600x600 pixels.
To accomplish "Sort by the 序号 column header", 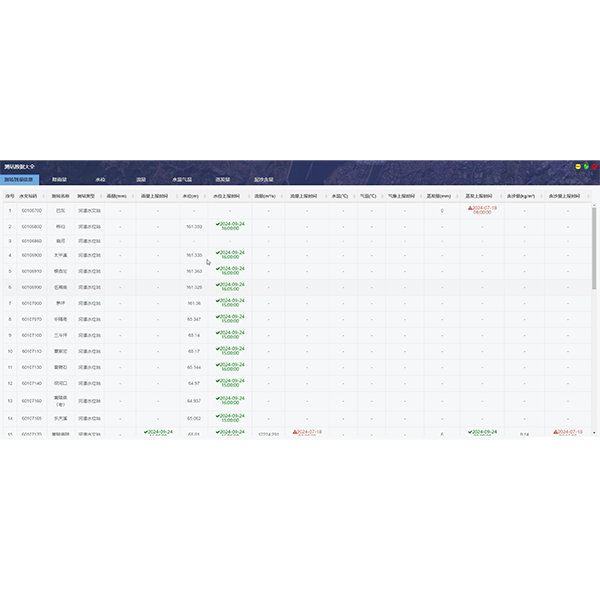I will point(10,196).
